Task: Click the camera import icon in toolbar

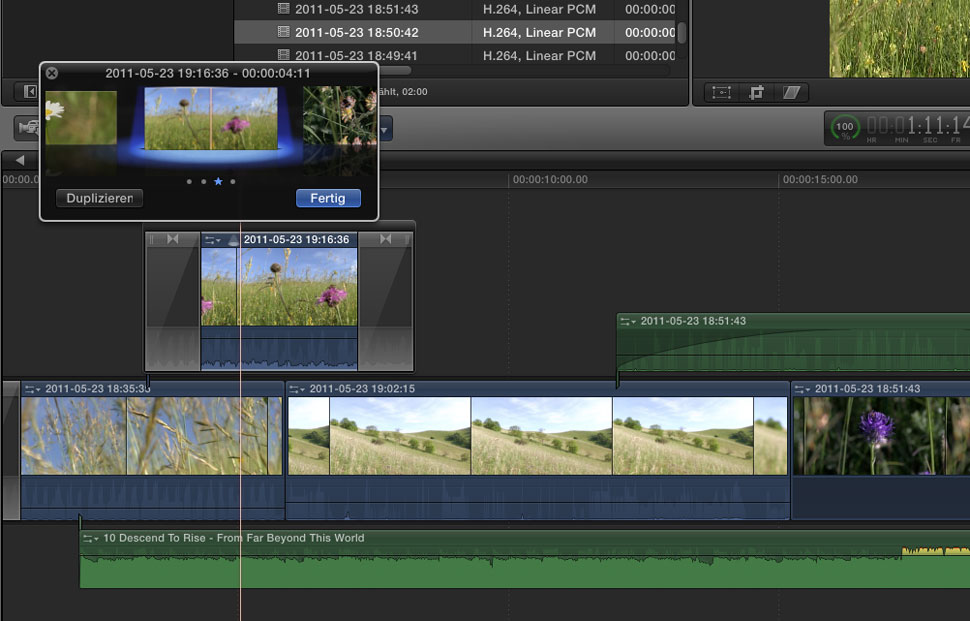Action: pyautogui.click(x=27, y=128)
